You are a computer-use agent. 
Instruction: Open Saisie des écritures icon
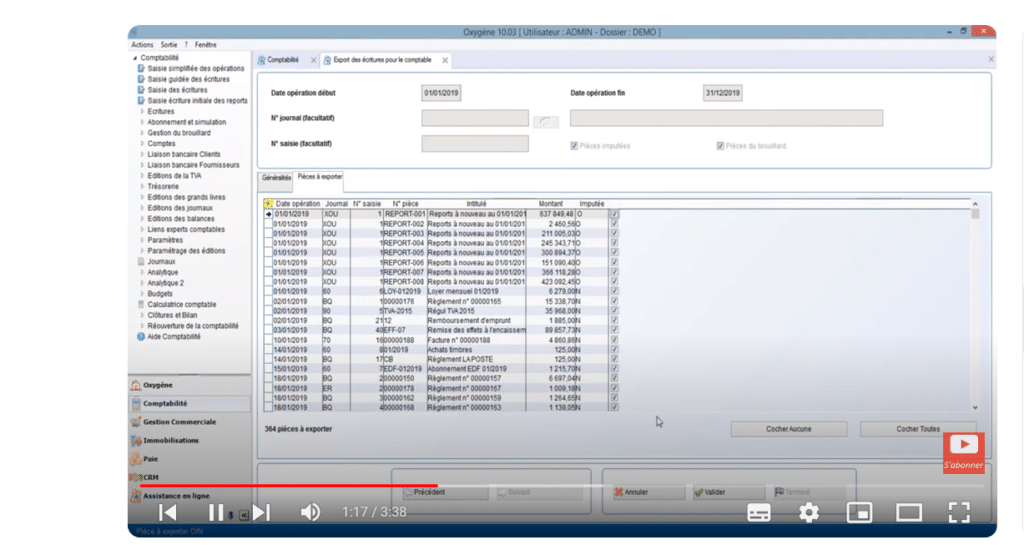tap(140, 90)
